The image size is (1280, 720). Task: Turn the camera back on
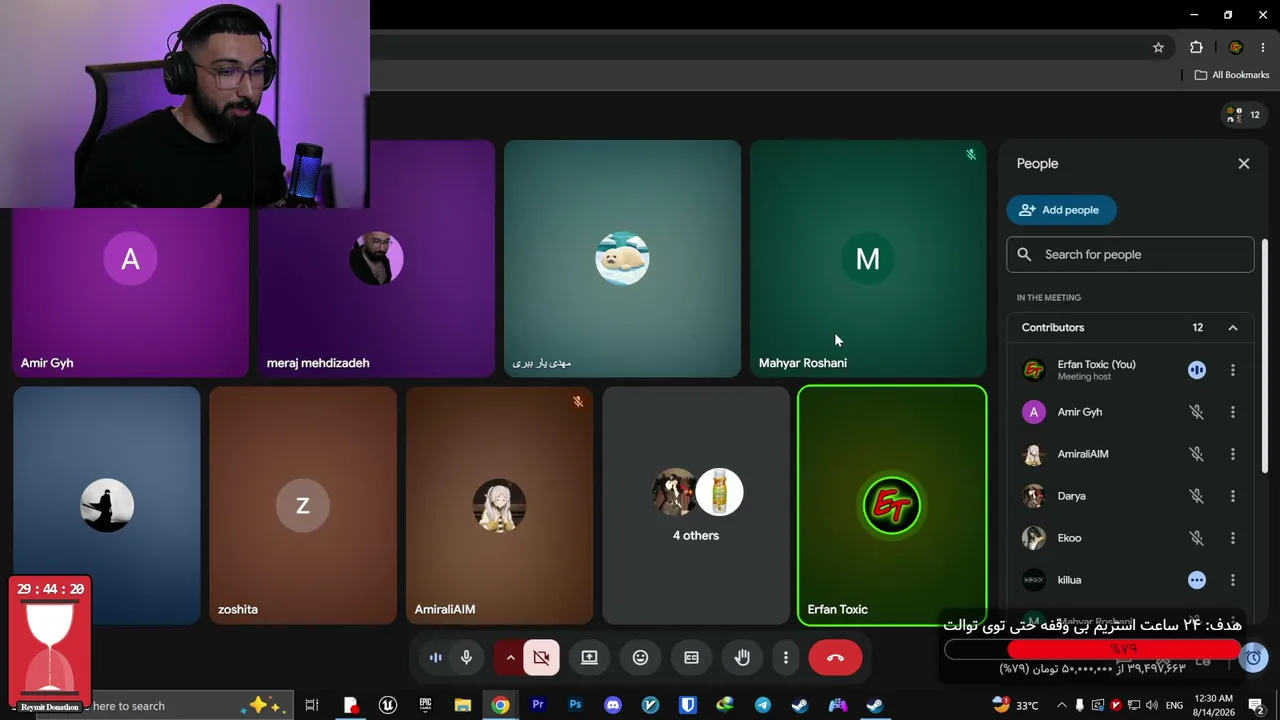pyautogui.click(x=541, y=657)
